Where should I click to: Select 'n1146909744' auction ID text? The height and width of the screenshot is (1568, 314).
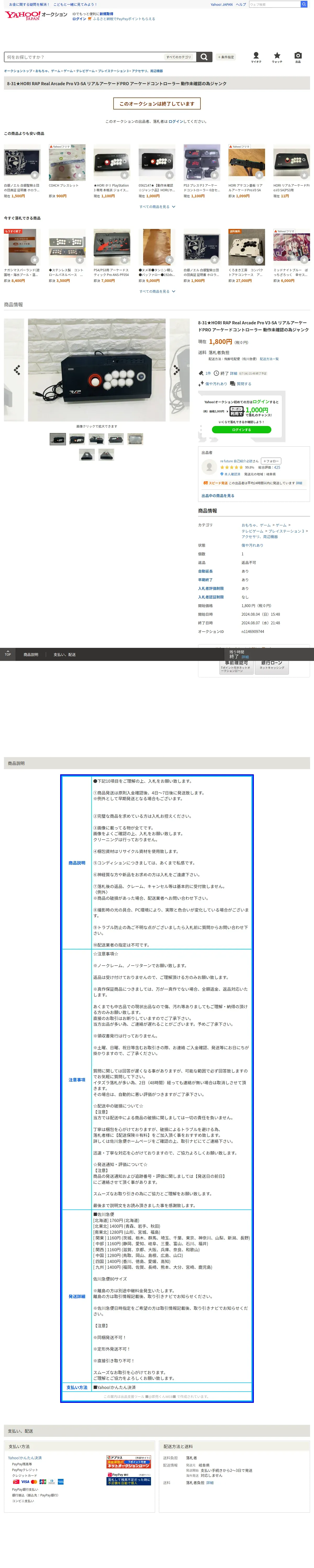point(253,632)
